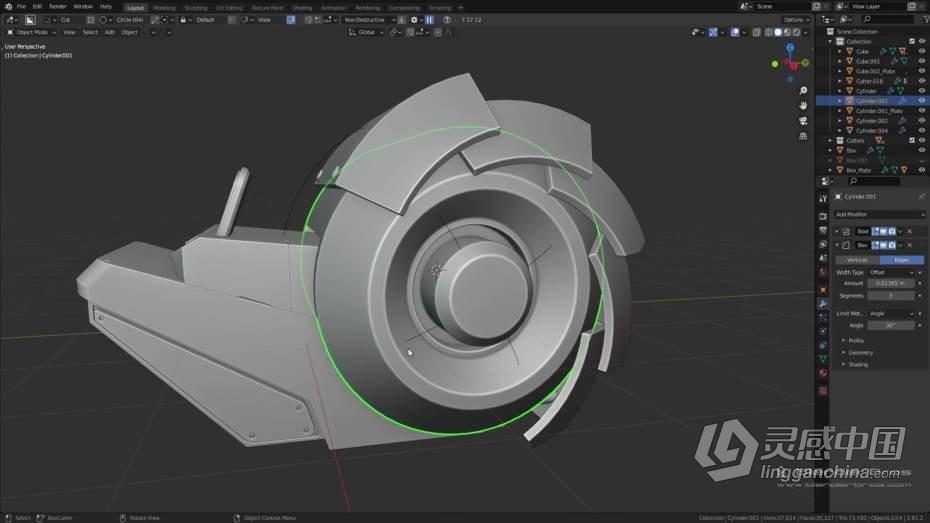Screen dimensions: 930x523
Task: Toggle visibility of Cube in outliner
Action: [x=922, y=51]
